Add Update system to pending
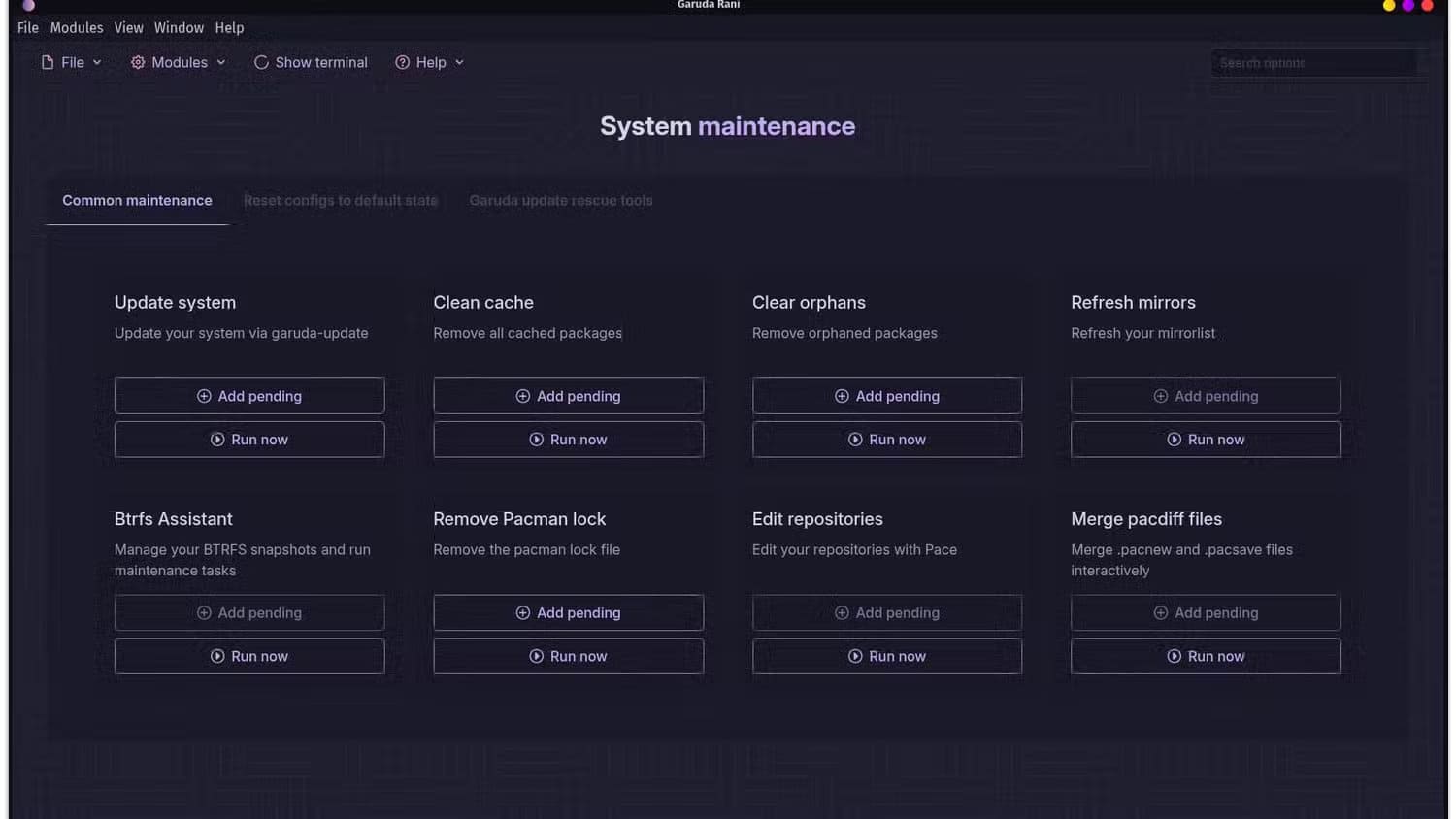The height and width of the screenshot is (819, 1456). pyautogui.click(x=249, y=396)
